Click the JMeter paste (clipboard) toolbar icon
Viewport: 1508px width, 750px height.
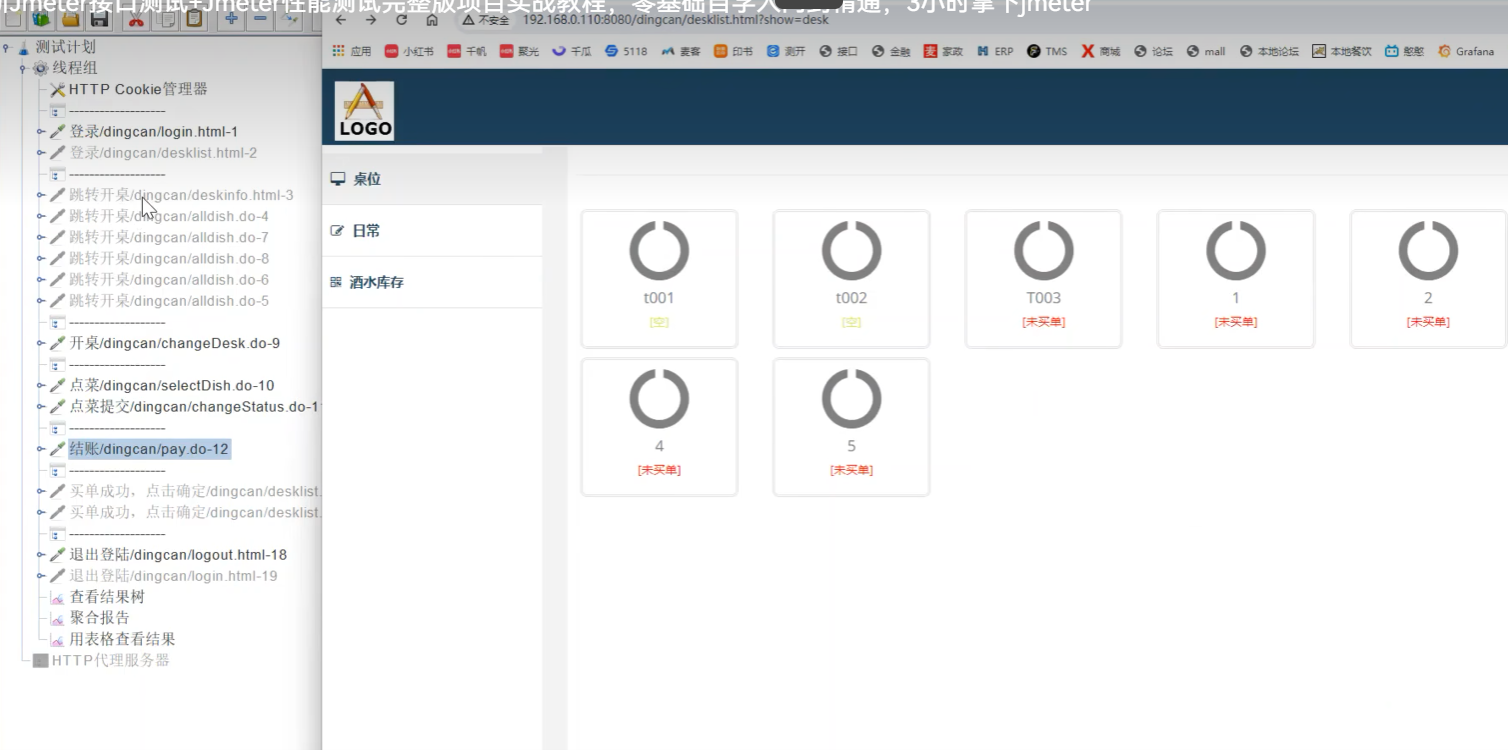click(194, 18)
